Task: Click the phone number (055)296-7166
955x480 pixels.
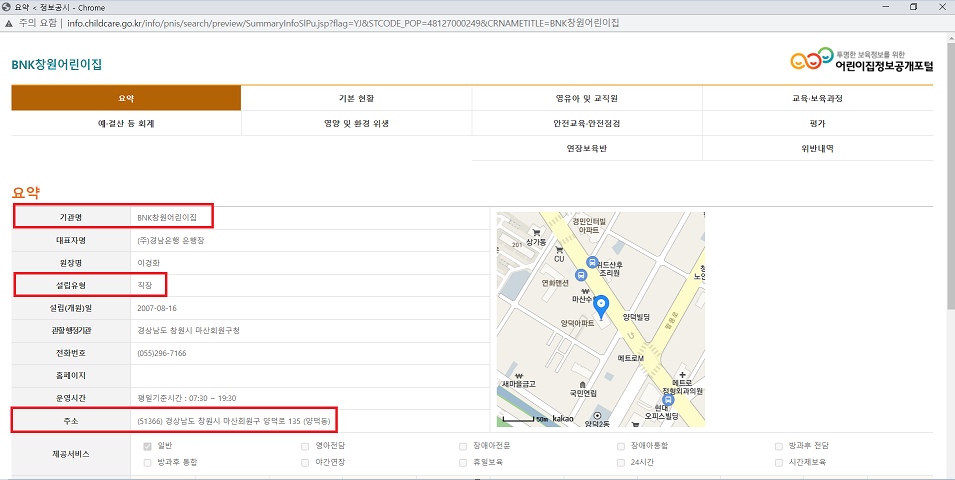Action: 162,353
